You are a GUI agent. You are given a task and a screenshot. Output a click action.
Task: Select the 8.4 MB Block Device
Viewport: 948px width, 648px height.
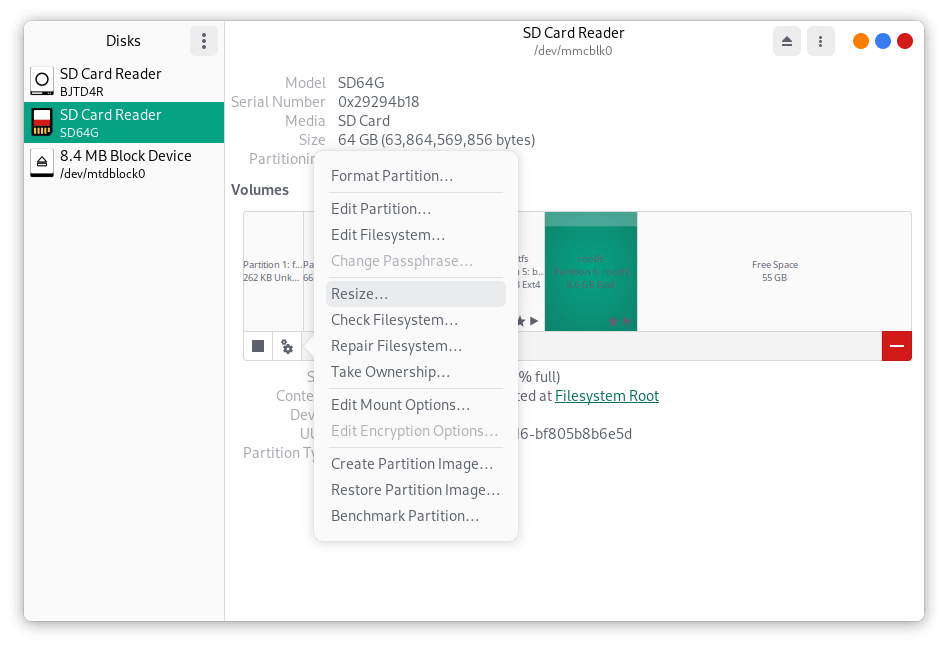pos(124,164)
